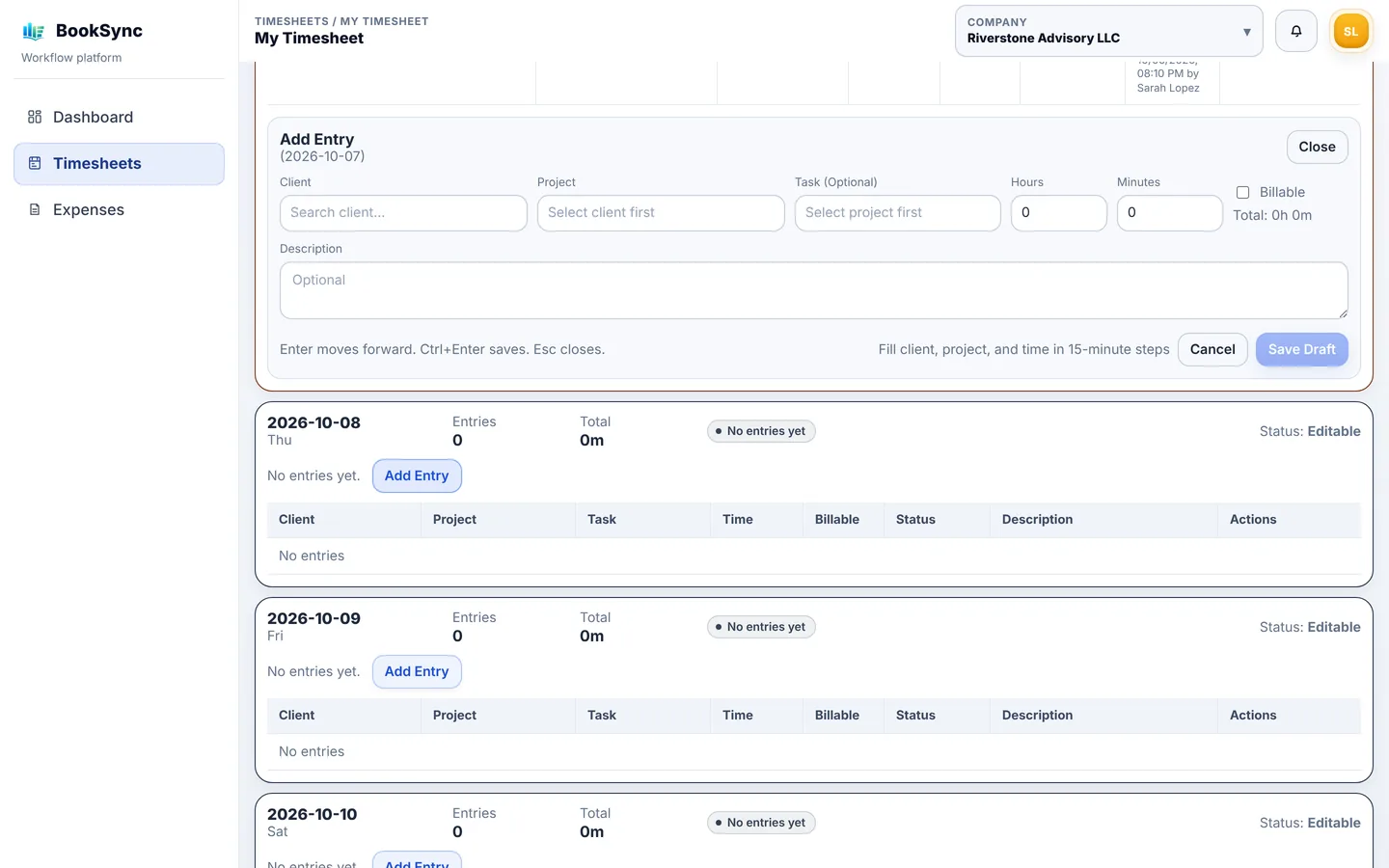The height and width of the screenshot is (868, 1389).
Task: Open the SL user avatar menu
Action: coord(1350,31)
